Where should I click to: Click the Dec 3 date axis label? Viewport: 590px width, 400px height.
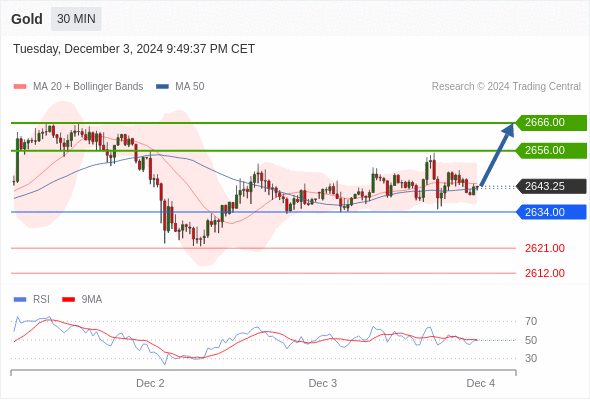(x=322, y=383)
